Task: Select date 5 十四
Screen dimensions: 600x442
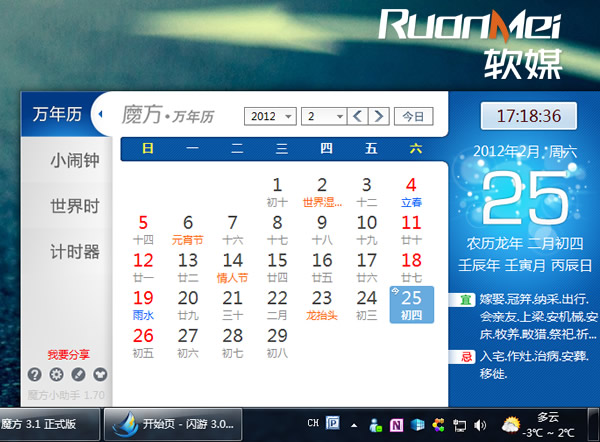Action: [x=143, y=230]
